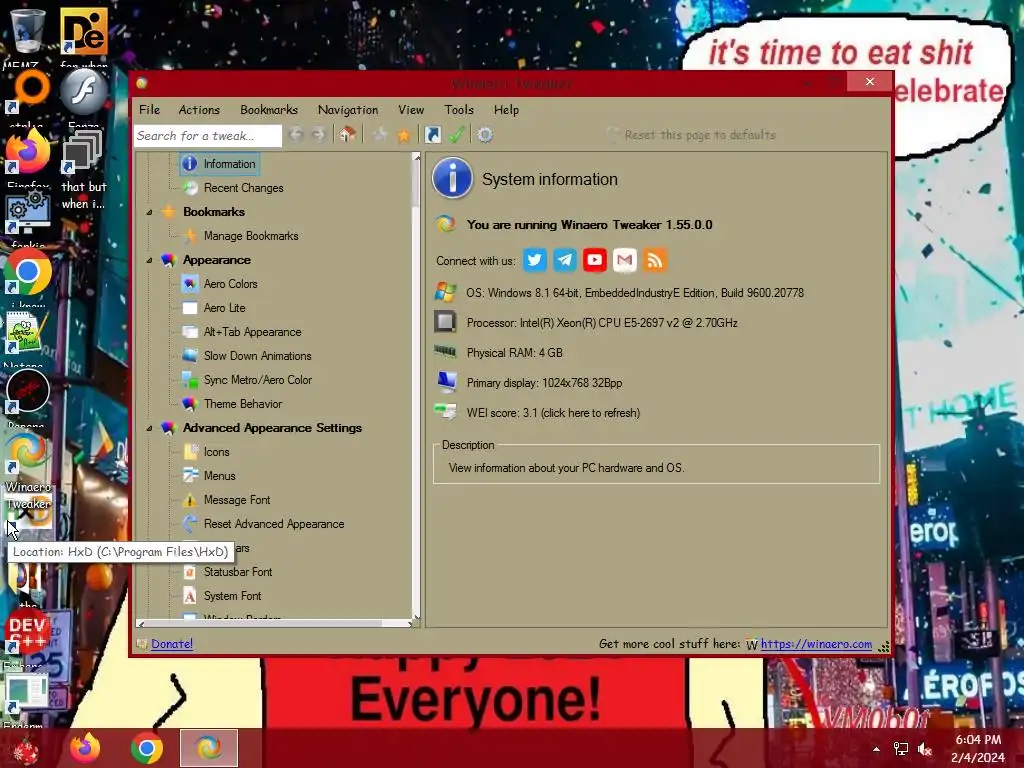1024x768 pixels.
Task: Open the RSS feed icon
Action: tap(655, 260)
